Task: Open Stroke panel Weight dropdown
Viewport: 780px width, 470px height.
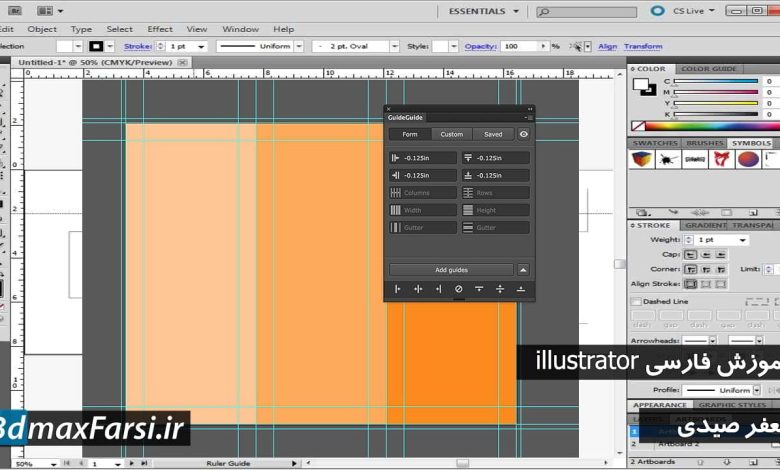Action: (743, 240)
